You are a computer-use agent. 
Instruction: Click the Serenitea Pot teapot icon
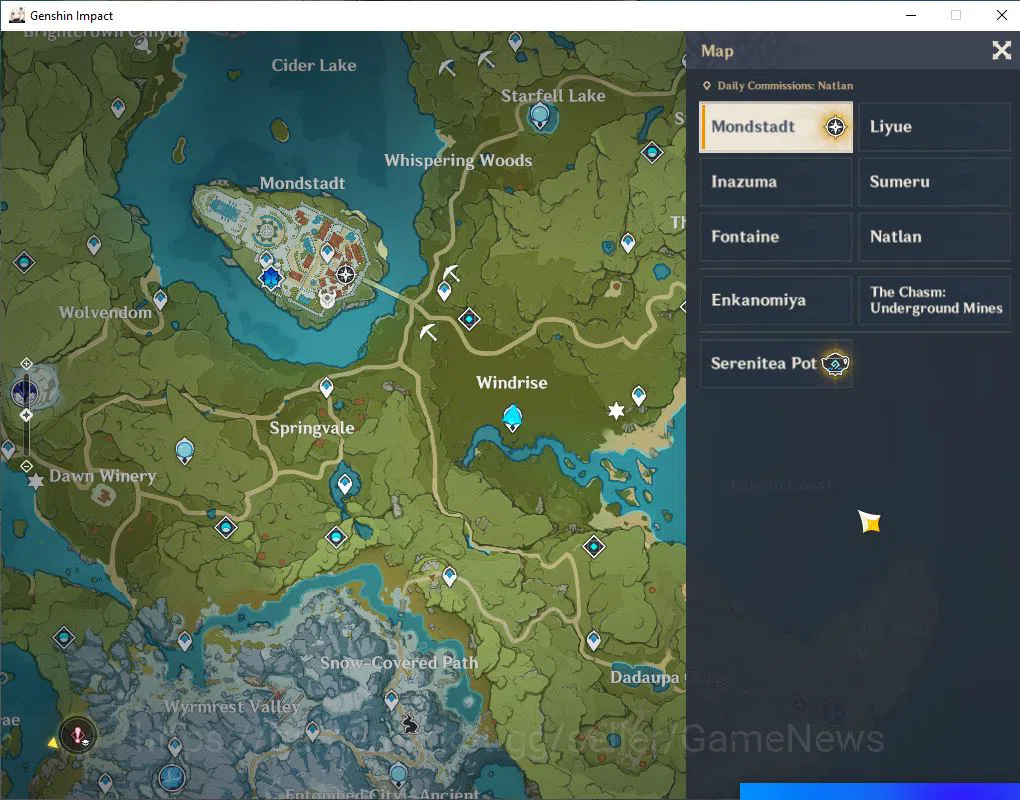pos(835,364)
